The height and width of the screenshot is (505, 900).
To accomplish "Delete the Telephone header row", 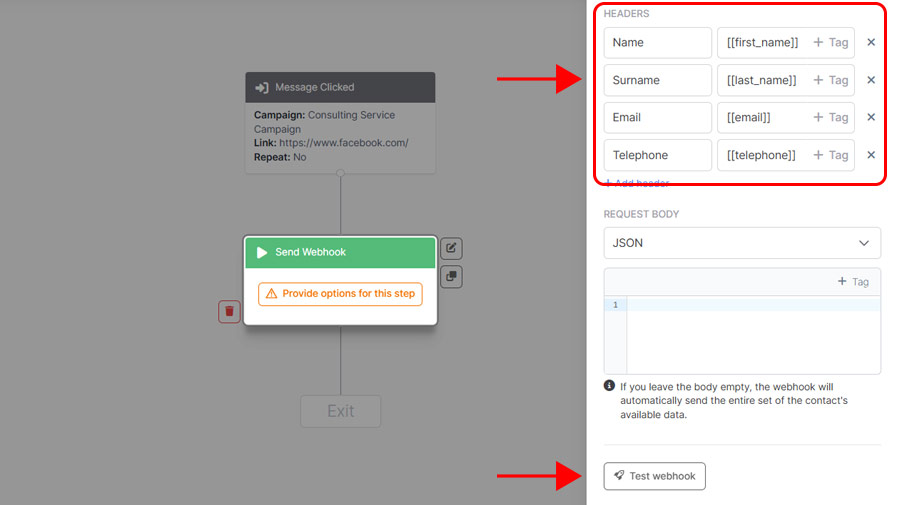I will coord(870,155).
